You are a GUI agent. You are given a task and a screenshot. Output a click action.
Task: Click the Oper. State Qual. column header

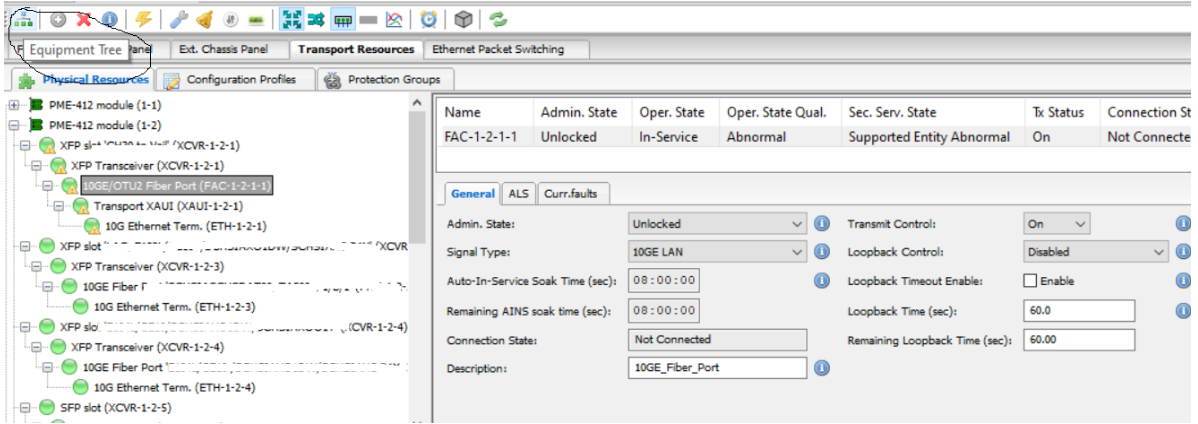[777, 112]
